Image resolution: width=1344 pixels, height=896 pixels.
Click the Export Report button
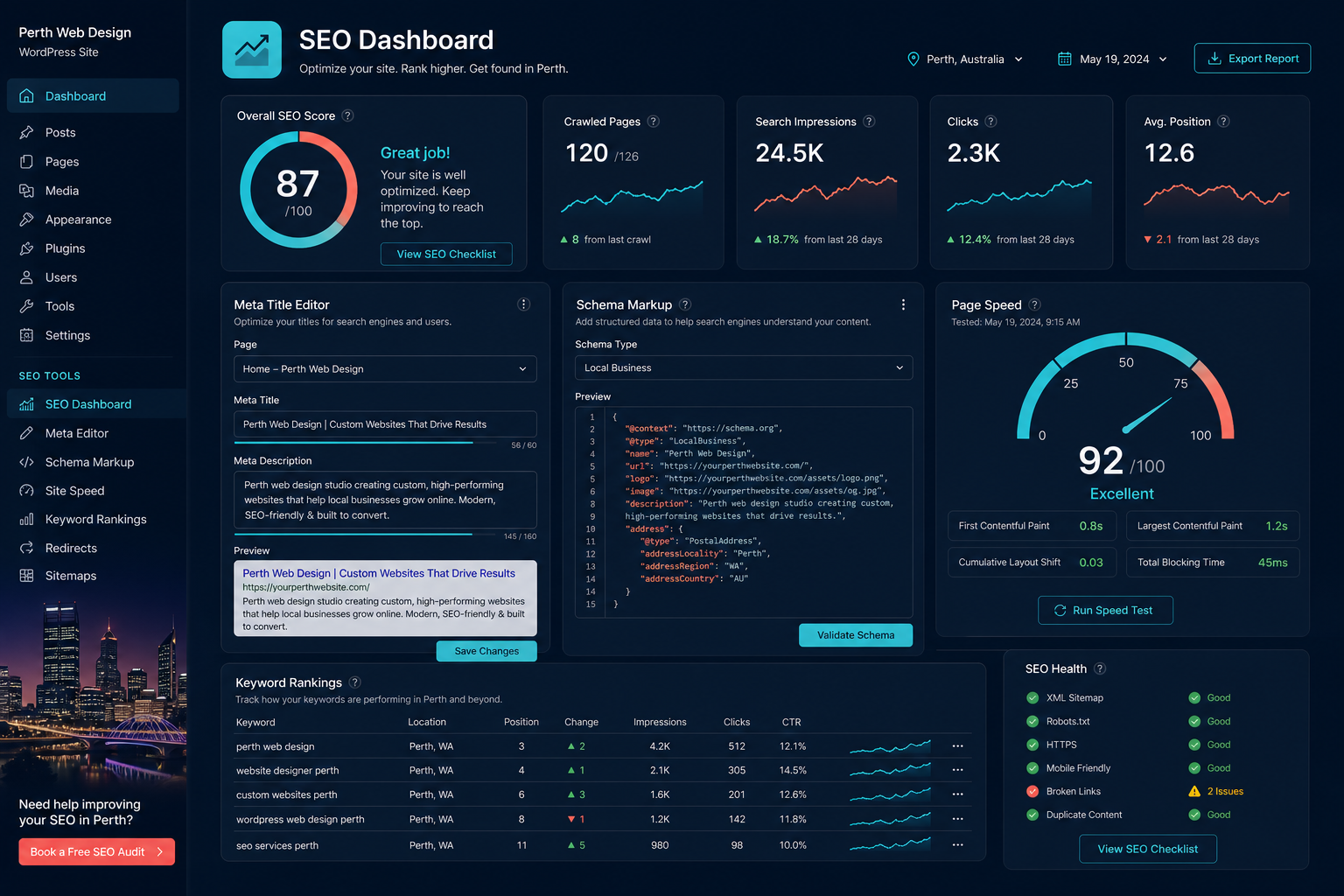(x=1252, y=59)
